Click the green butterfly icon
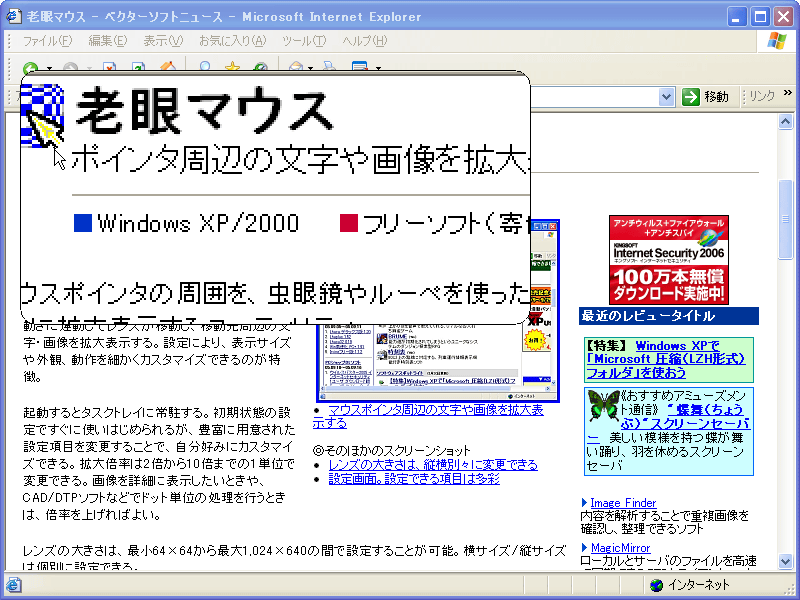This screenshot has width=800, height=600. click(x=603, y=405)
